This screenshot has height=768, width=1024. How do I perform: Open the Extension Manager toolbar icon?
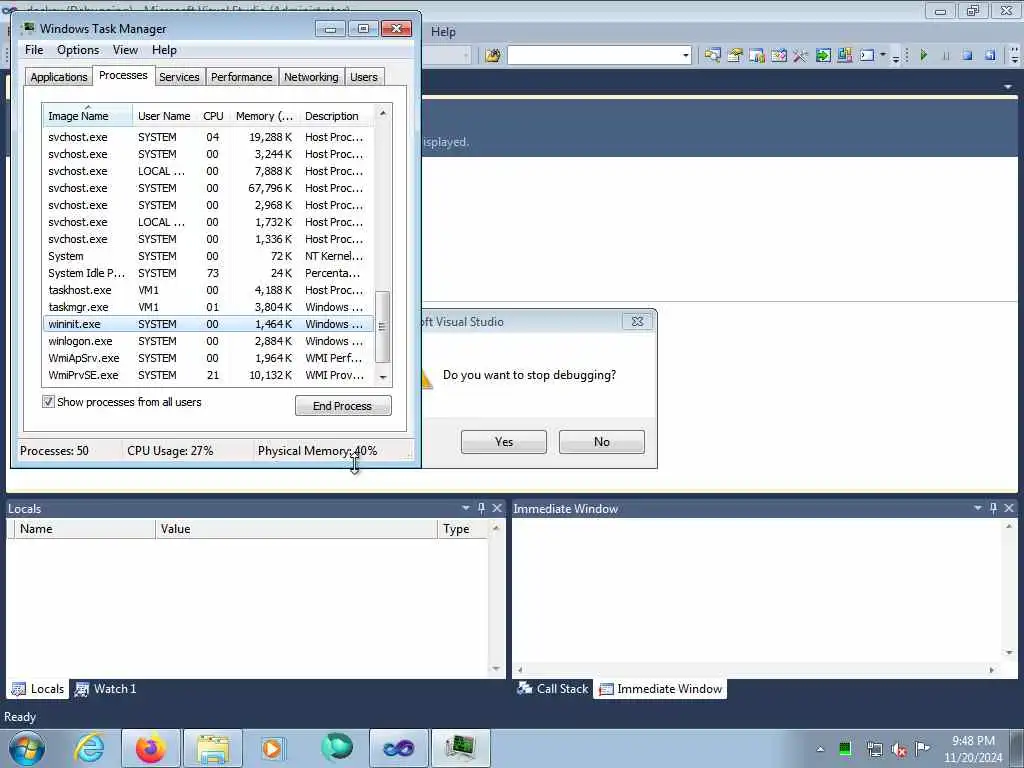(844, 56)
